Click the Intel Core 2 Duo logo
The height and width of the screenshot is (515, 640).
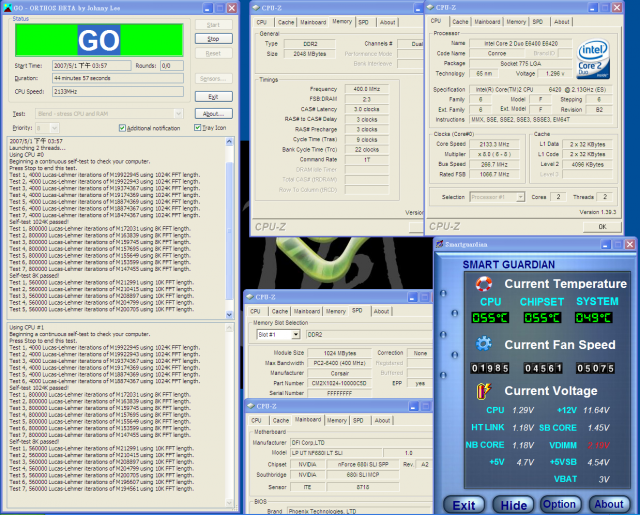point(593,60)
